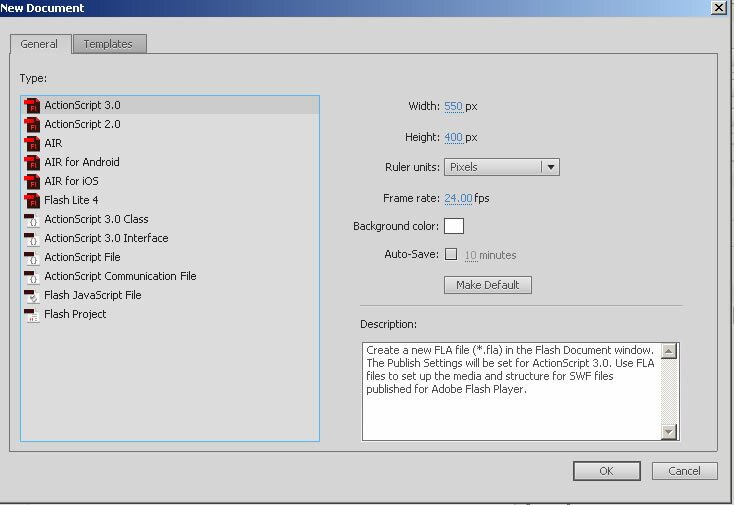Viewport: 734px width, 505px height.
Task: Confirm with the OK button
Action: pyautogui.click(x=607, y=471)
